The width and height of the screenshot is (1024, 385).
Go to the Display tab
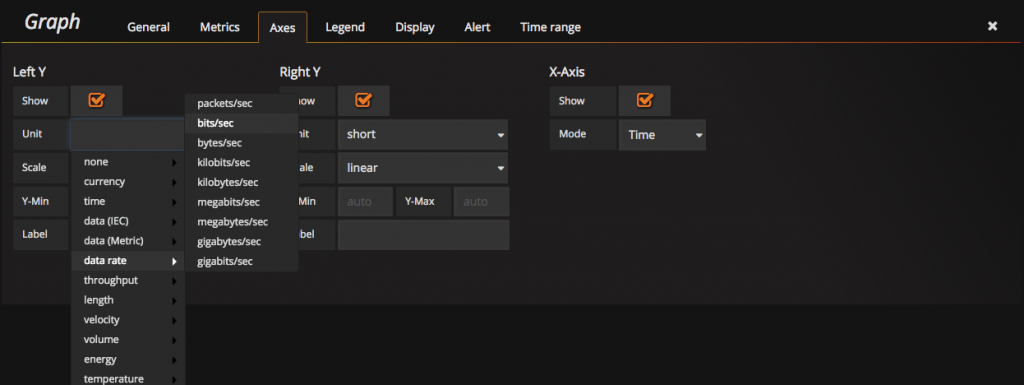point(415,27)
